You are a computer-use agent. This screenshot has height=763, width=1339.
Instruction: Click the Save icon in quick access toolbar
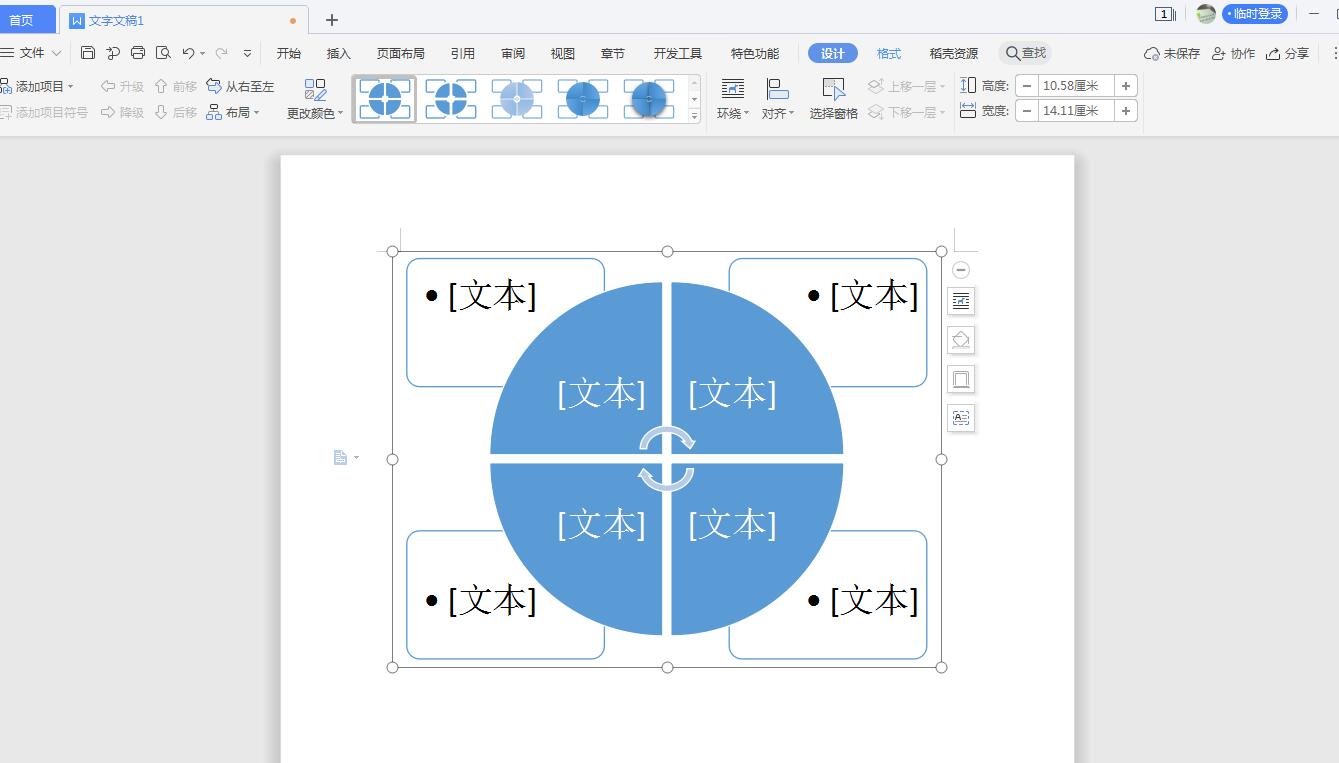click(x=88, y=53)
